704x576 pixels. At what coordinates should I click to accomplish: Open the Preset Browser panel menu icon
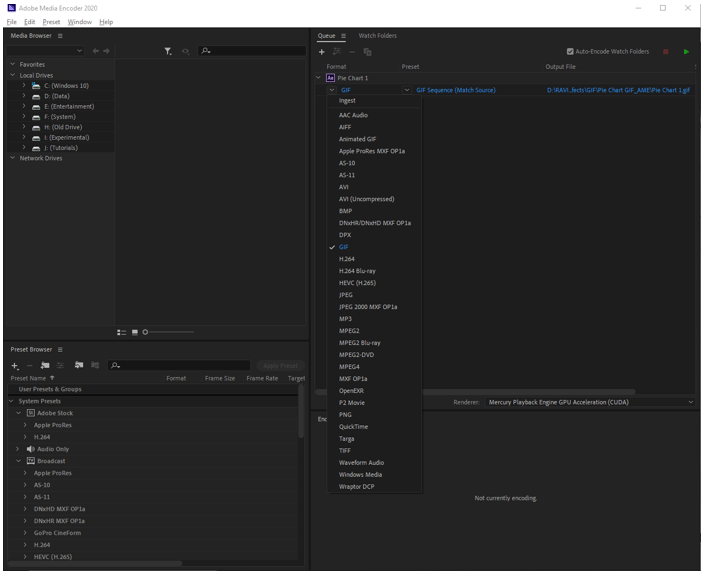click(x=60, y=350)
